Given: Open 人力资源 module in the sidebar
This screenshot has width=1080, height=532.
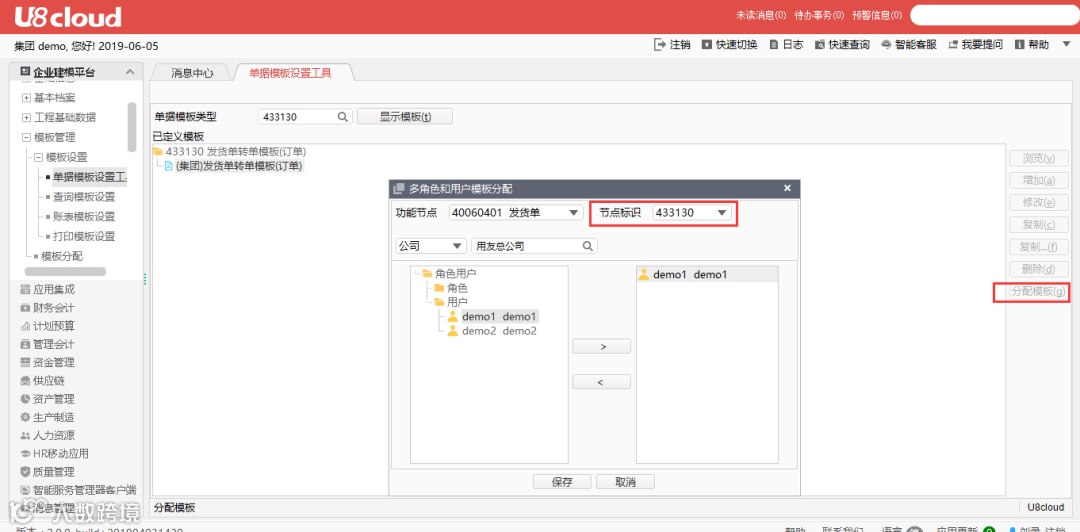Looking at the screenshot, I should tap(48, 436).
